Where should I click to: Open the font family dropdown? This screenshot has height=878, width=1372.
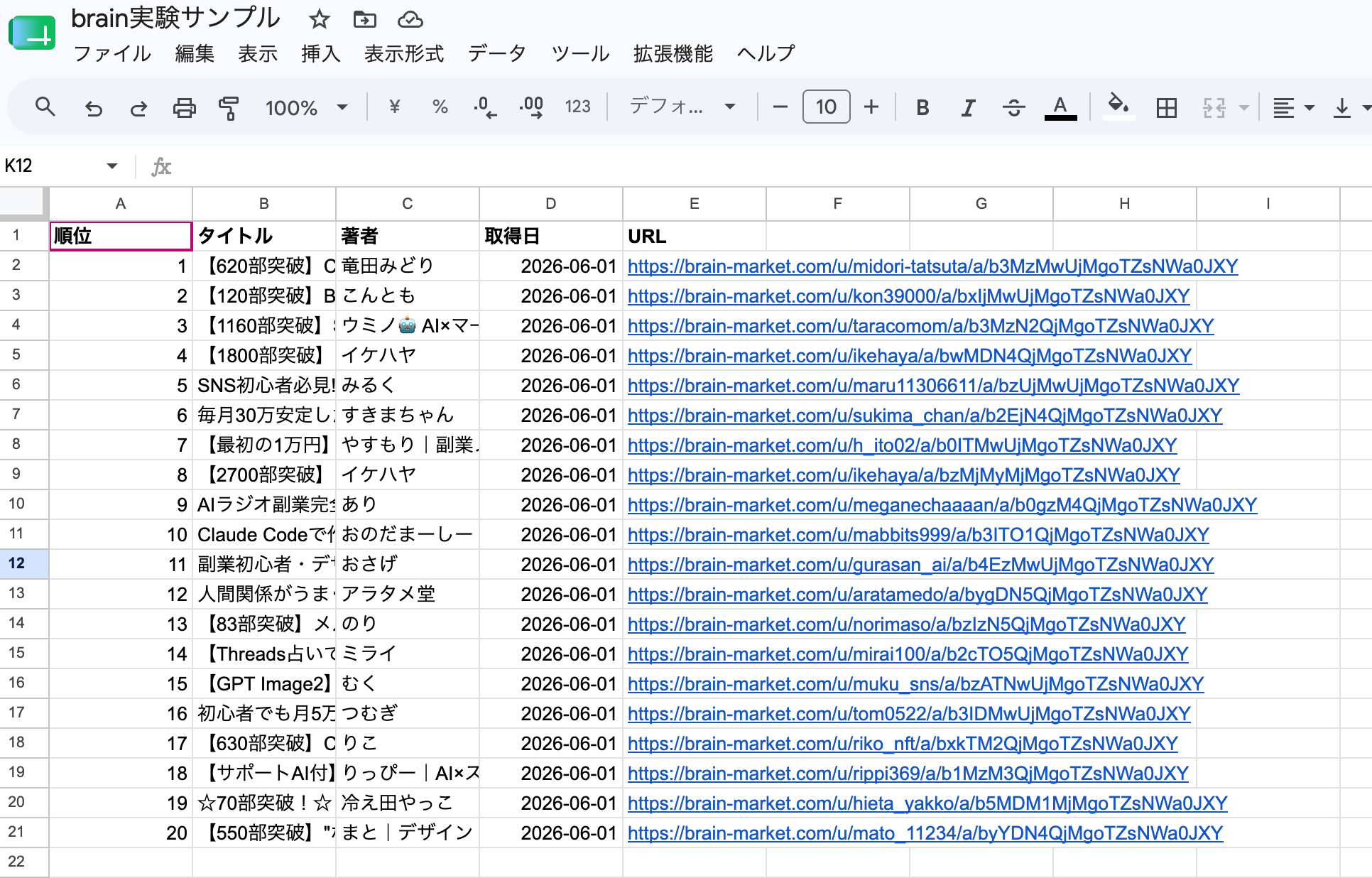(682, 107)
